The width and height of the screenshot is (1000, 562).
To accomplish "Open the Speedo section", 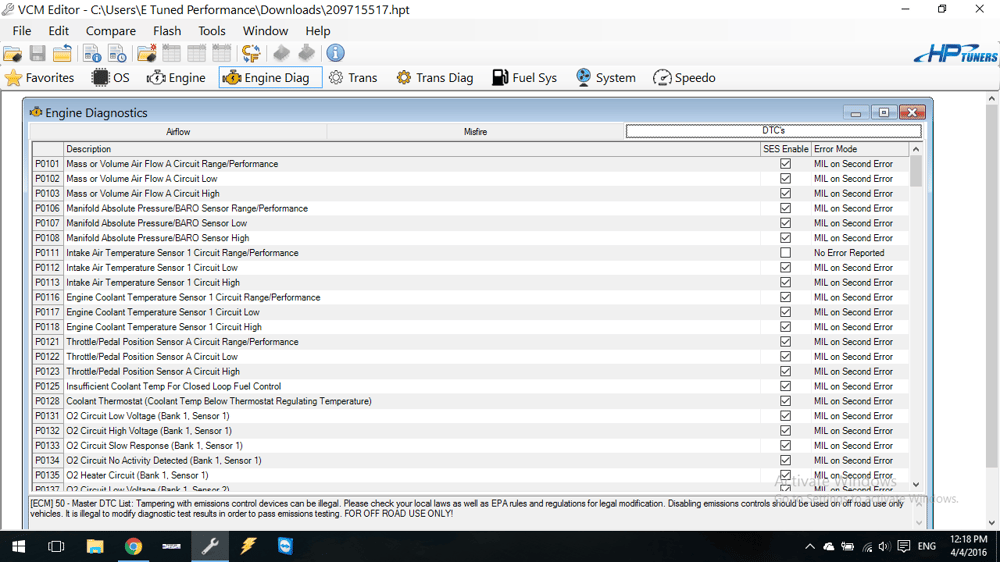I will click(x=684, y=78).
